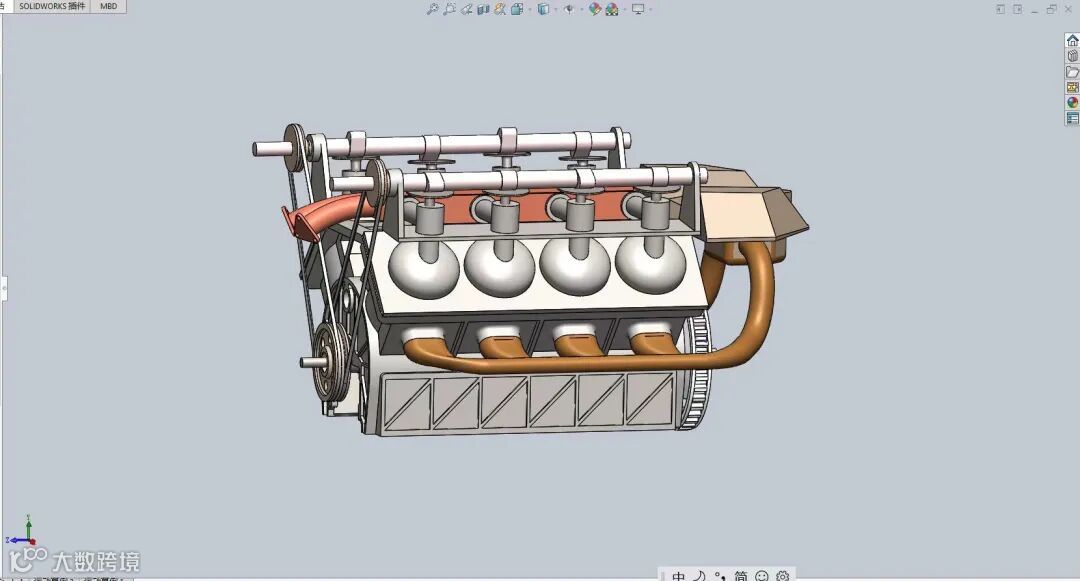Select the Zoom to Area tool

pyautogui.click(x=449, y=9)
